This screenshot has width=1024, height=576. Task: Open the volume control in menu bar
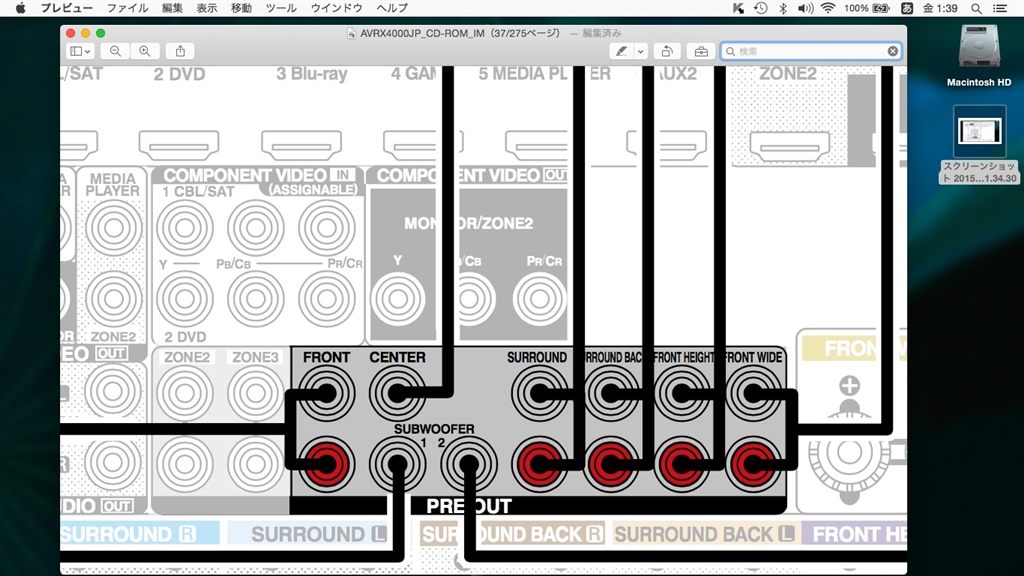pyautogui.click(x=805, y=8)
